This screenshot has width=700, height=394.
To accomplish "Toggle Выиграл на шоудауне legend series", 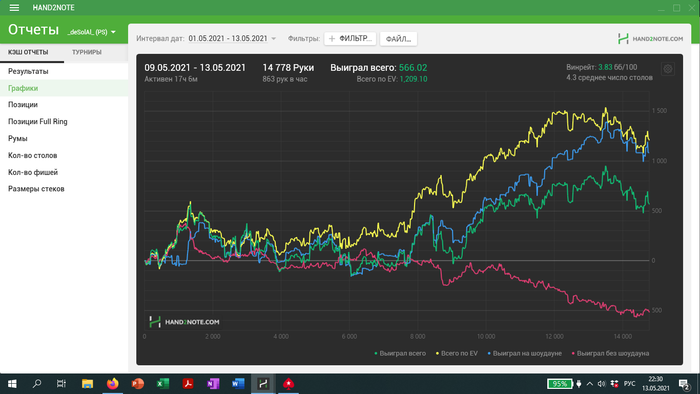I will pyautogui.click(x=525, y=353).
